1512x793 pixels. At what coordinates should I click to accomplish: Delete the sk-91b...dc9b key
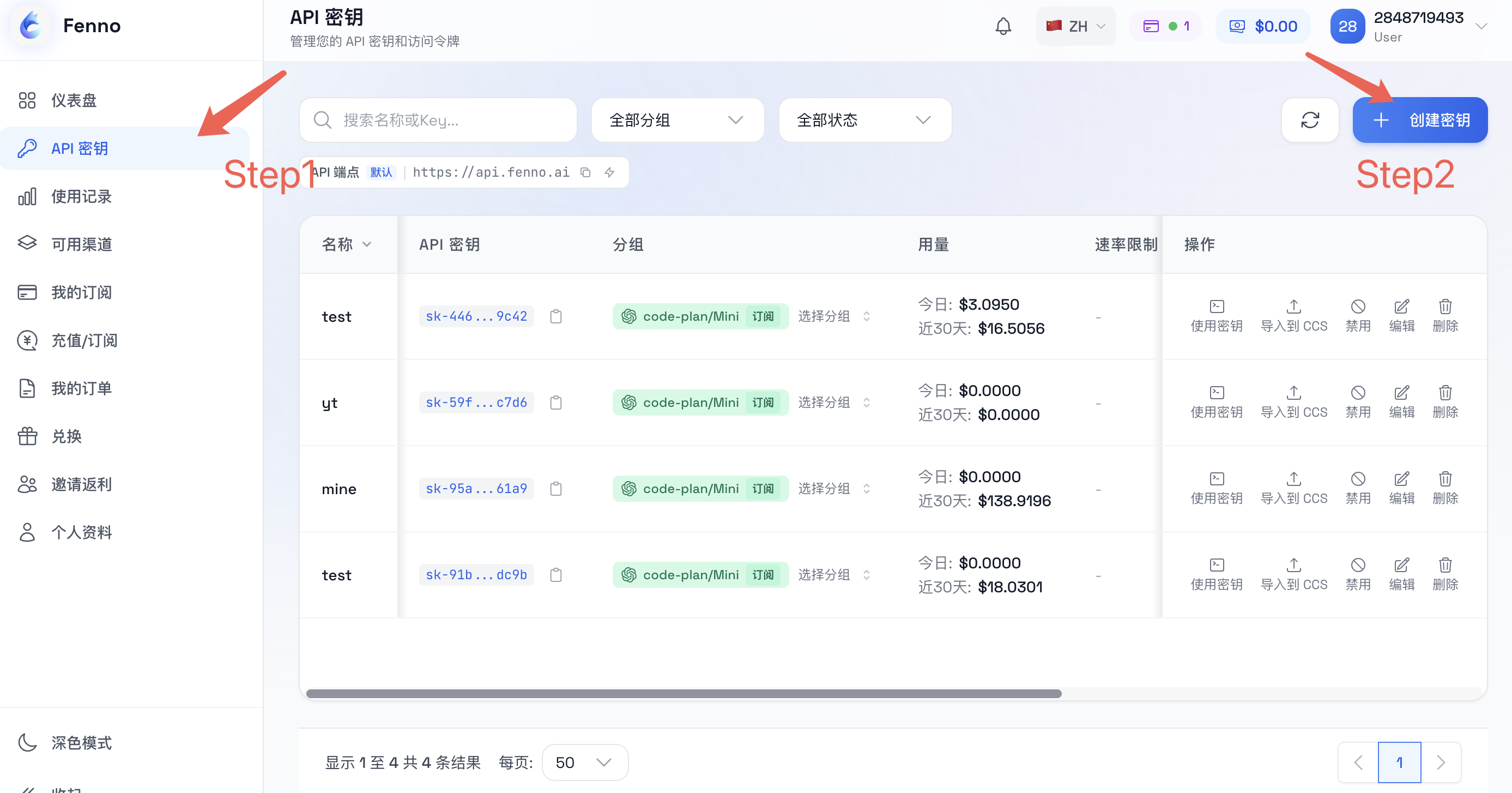coord(1445,575)
